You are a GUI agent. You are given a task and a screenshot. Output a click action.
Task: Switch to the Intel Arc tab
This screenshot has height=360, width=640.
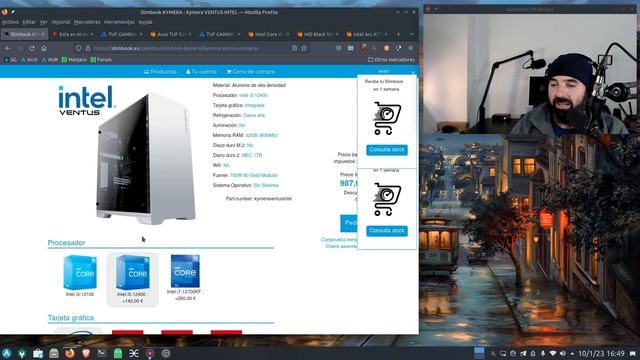[x=367, y=34]
